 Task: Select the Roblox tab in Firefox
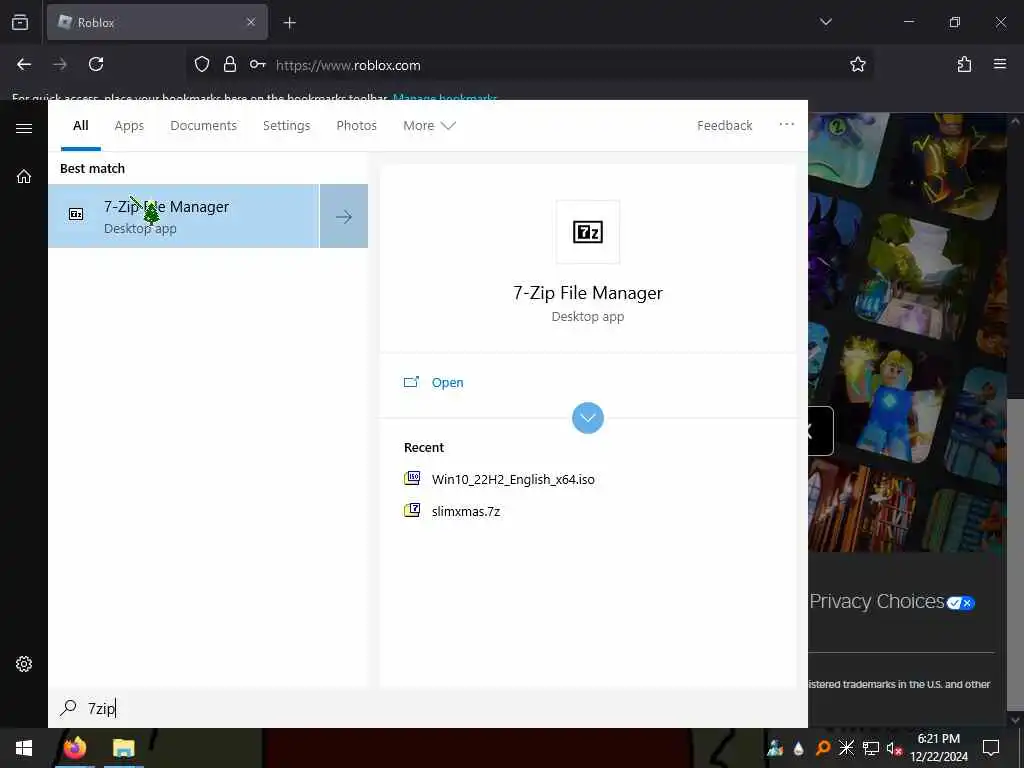(157, 22)
